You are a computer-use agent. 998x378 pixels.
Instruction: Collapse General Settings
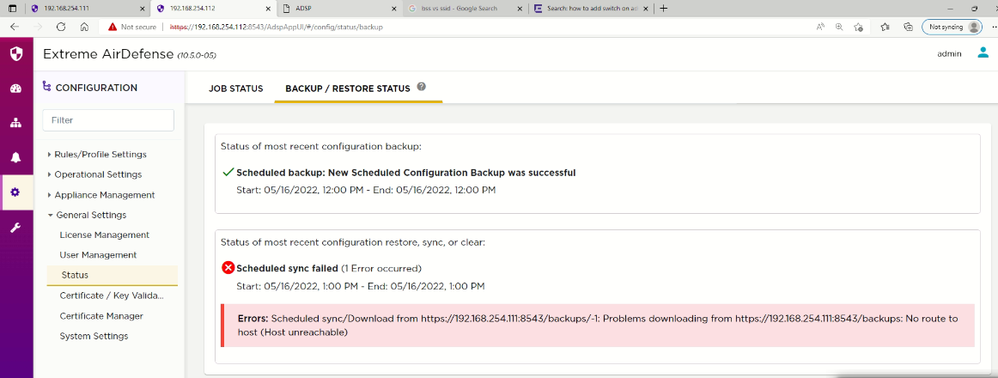click(87, 215)
